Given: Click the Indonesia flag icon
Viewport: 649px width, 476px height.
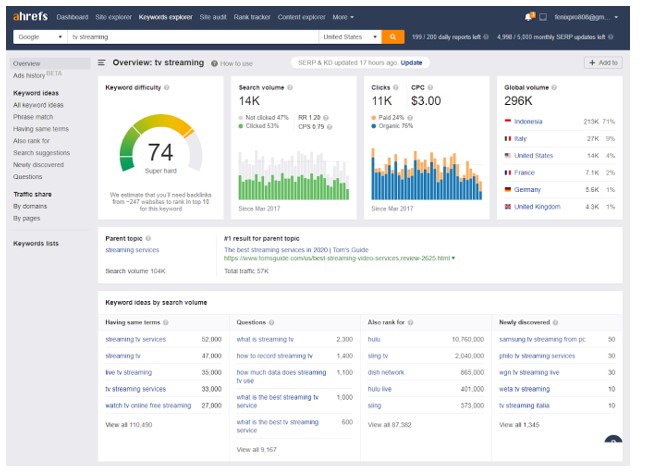Looking at the screenshot, I should (508, 121).
